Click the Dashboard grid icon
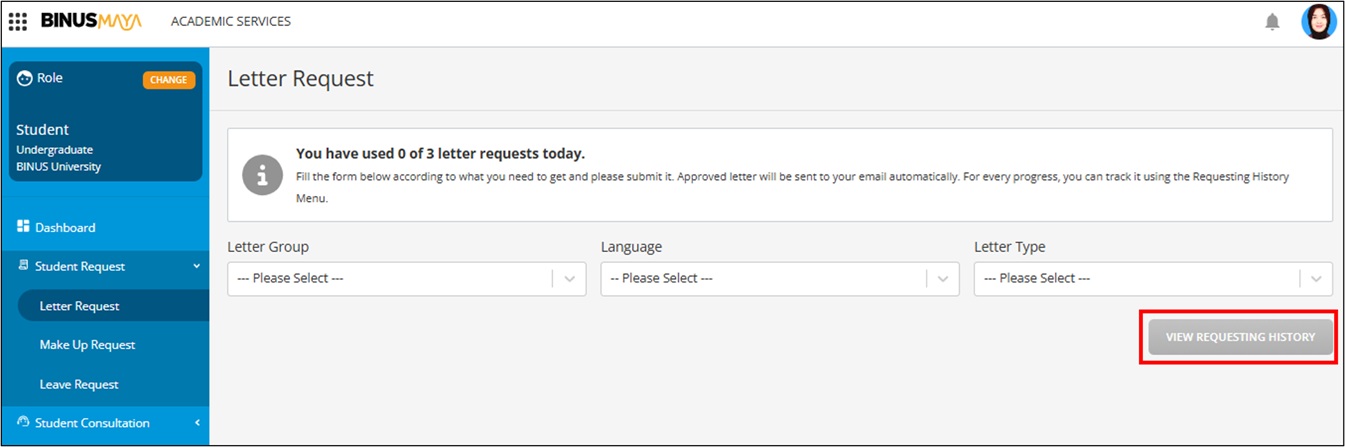 (x=24, y=227)
